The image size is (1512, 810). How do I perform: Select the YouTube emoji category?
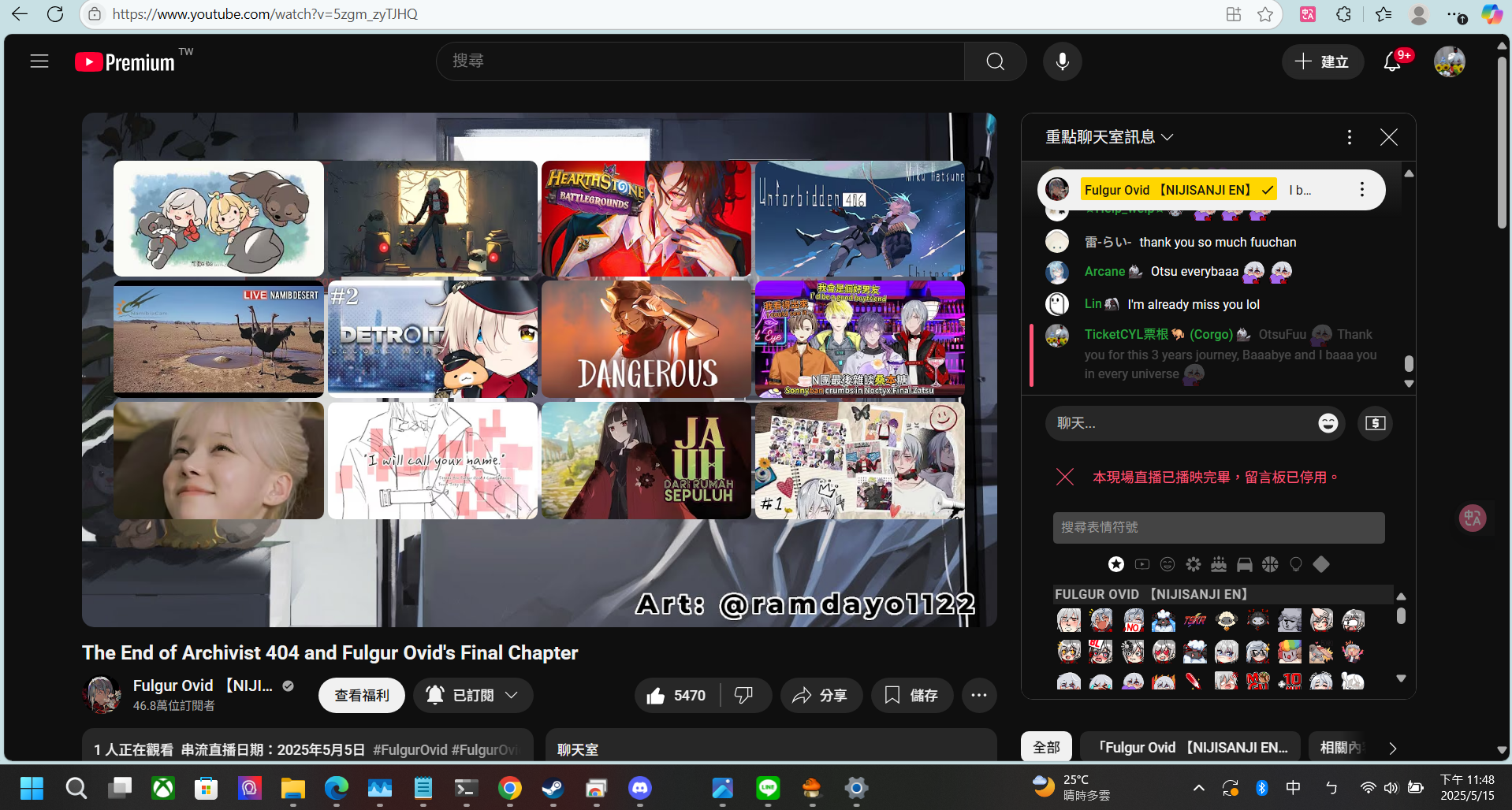[x=1141, y=564]
